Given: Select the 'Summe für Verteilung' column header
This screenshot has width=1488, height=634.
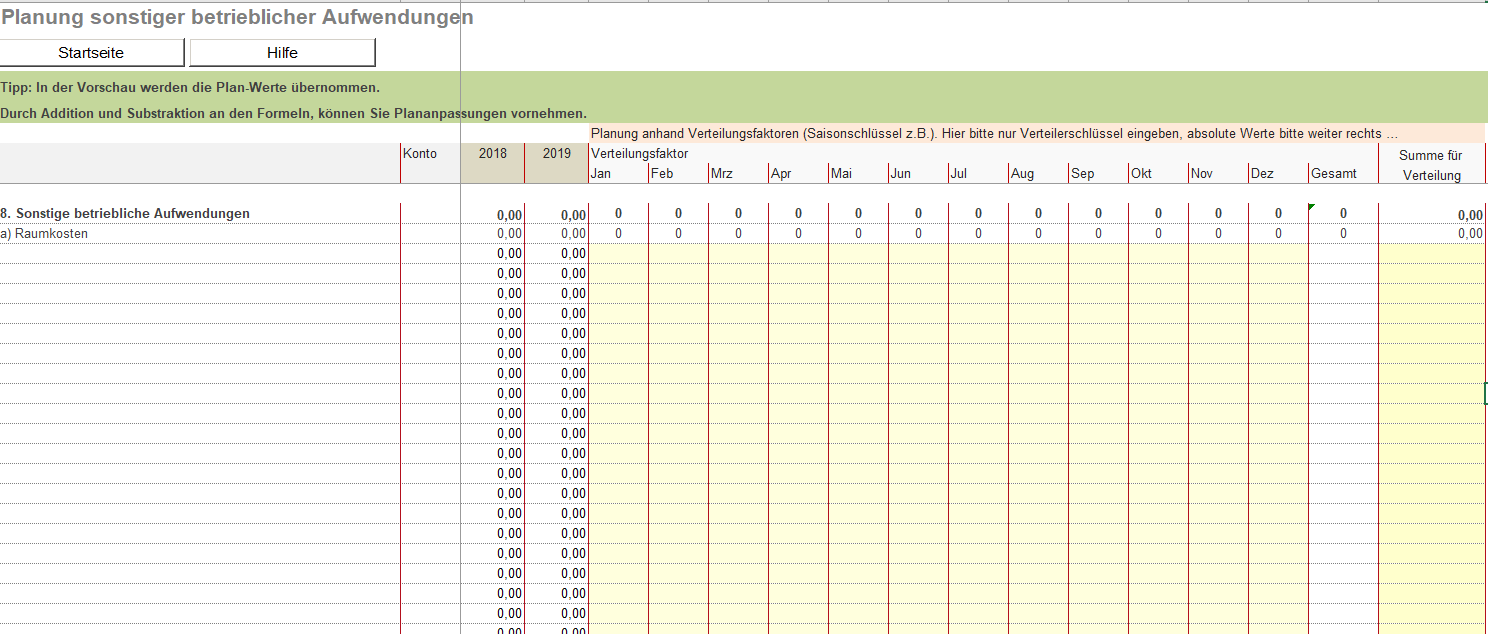Looking at the screenshot, I should (1430, 165).
